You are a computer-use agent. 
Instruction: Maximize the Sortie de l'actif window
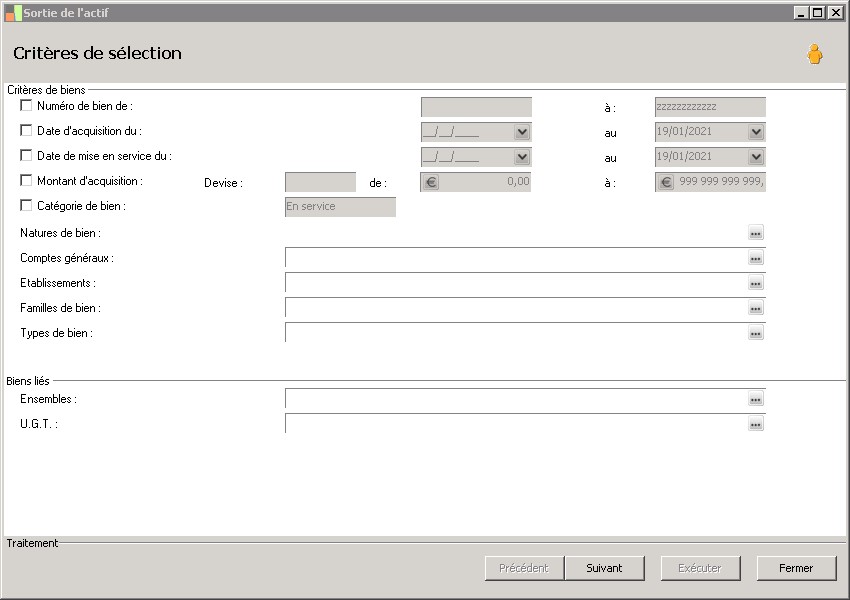pos(817,12)
